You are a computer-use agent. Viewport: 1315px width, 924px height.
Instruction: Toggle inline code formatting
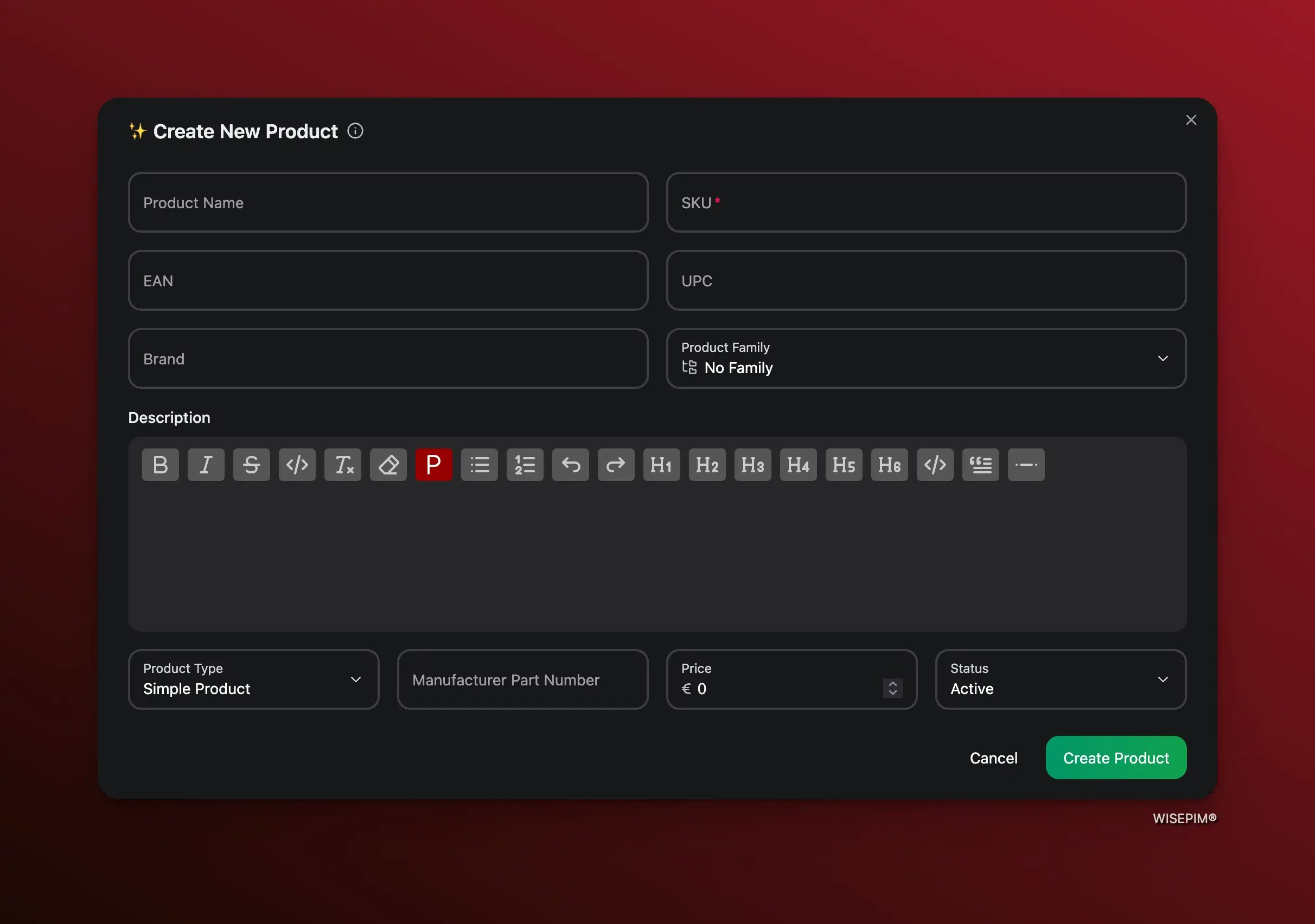click(297, 465)
